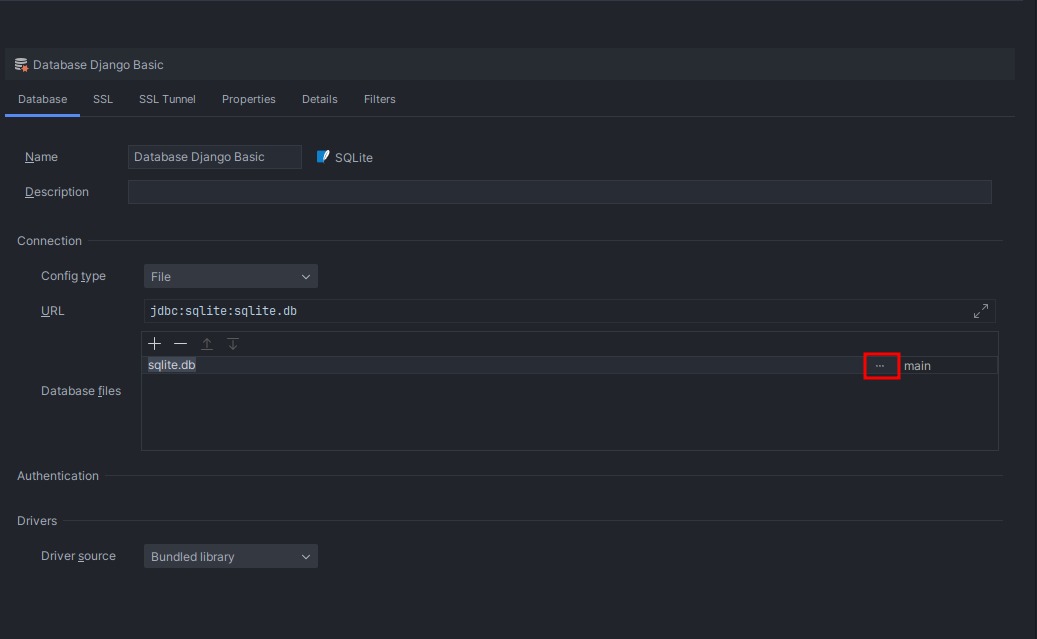1037x639 pixels.
Task: Browse for sqlite.db file using ellipsis button
Action: (880, 365)
